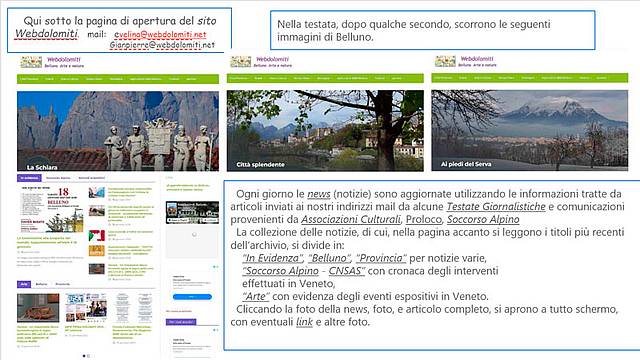Click the quoted "Belluno" text in description
This screenshot has width=640, height=360.
tap(330, 258)
